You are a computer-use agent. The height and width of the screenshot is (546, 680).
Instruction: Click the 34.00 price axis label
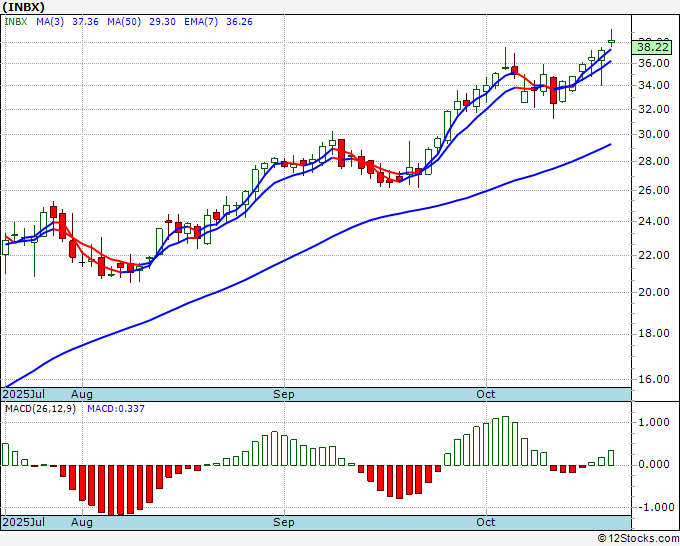coord(654,85)
